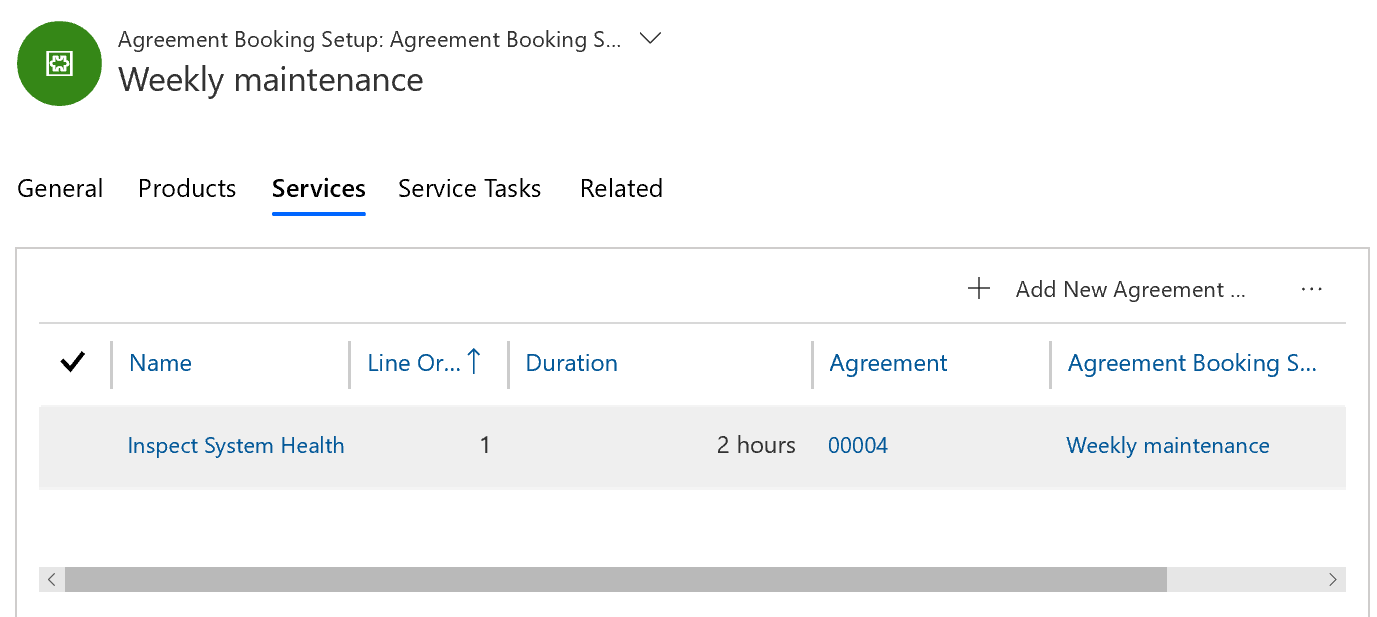Click the plus icon to add agreement service
The width and height of the screenshot is (1377, 617).
(x=979, y=289)
